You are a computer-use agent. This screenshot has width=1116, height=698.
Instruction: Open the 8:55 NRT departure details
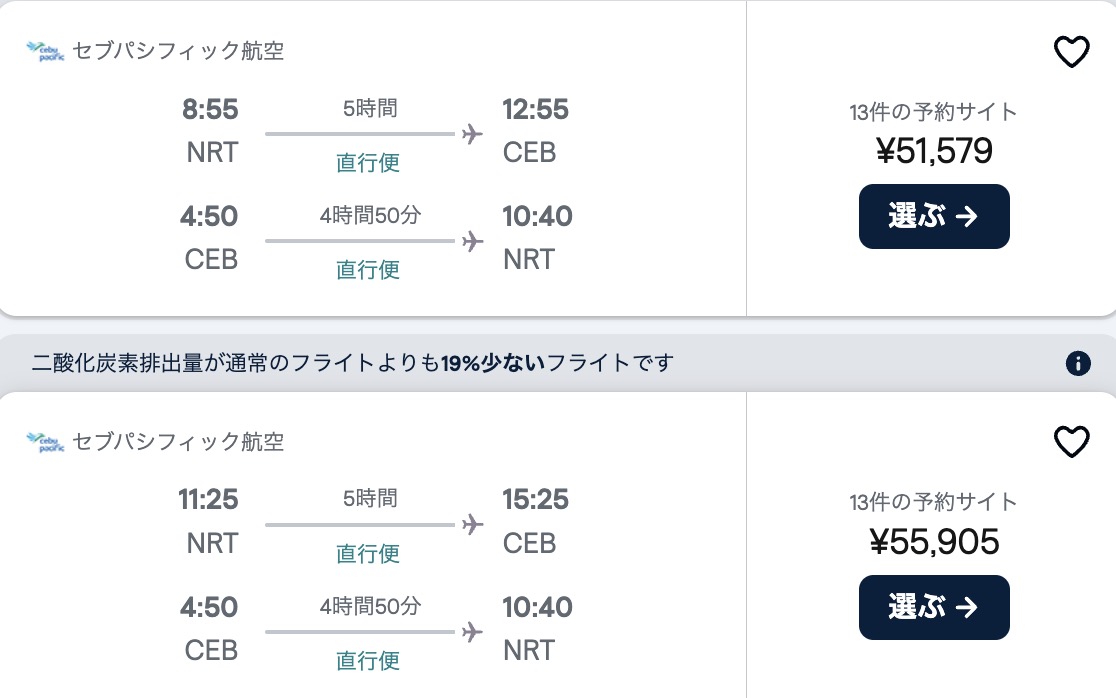point(211,130)
